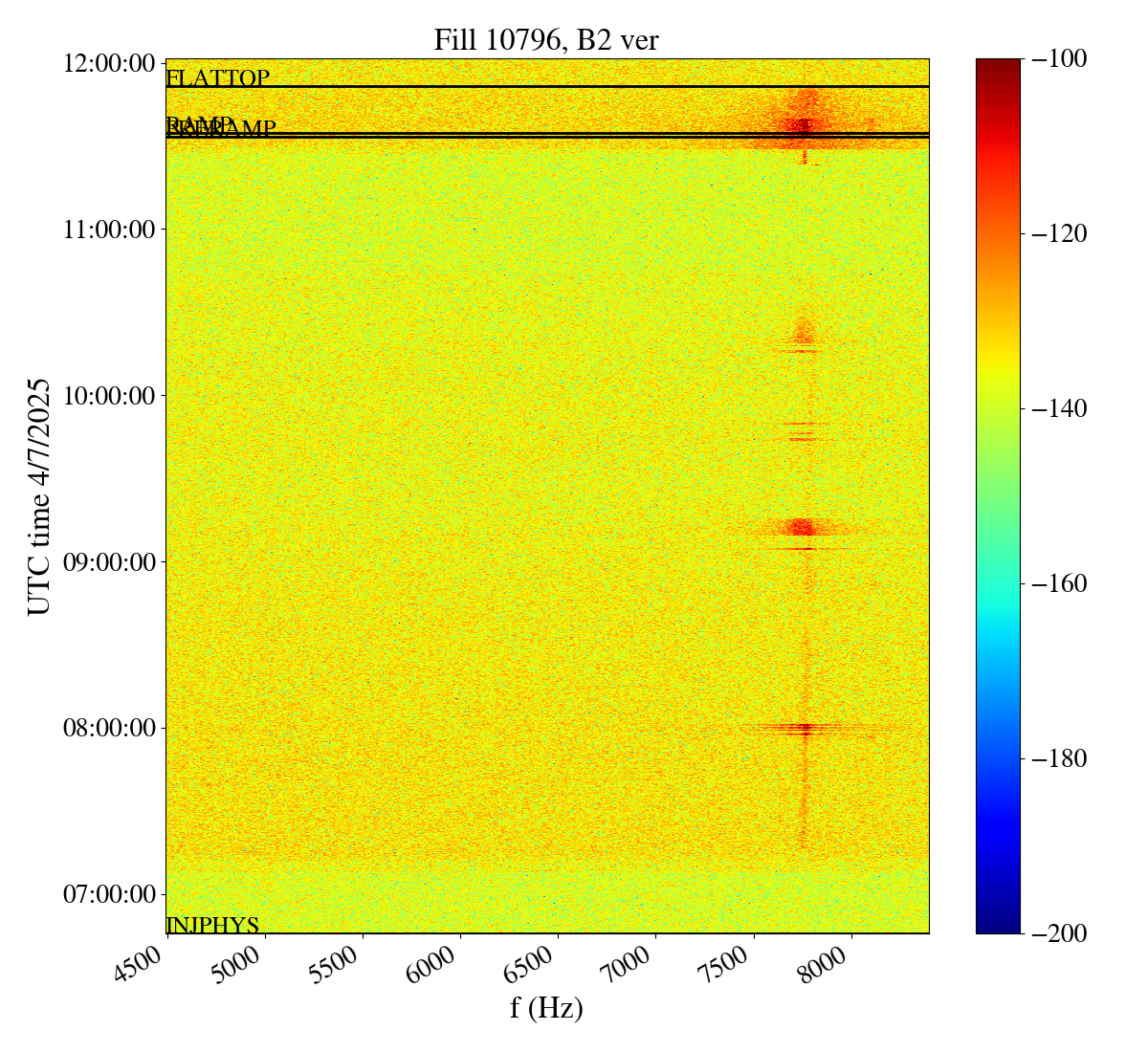Click the dark blue bottom of the colorbar
The height and width of the screenshot is (1052, 1148).
[998, 923]
